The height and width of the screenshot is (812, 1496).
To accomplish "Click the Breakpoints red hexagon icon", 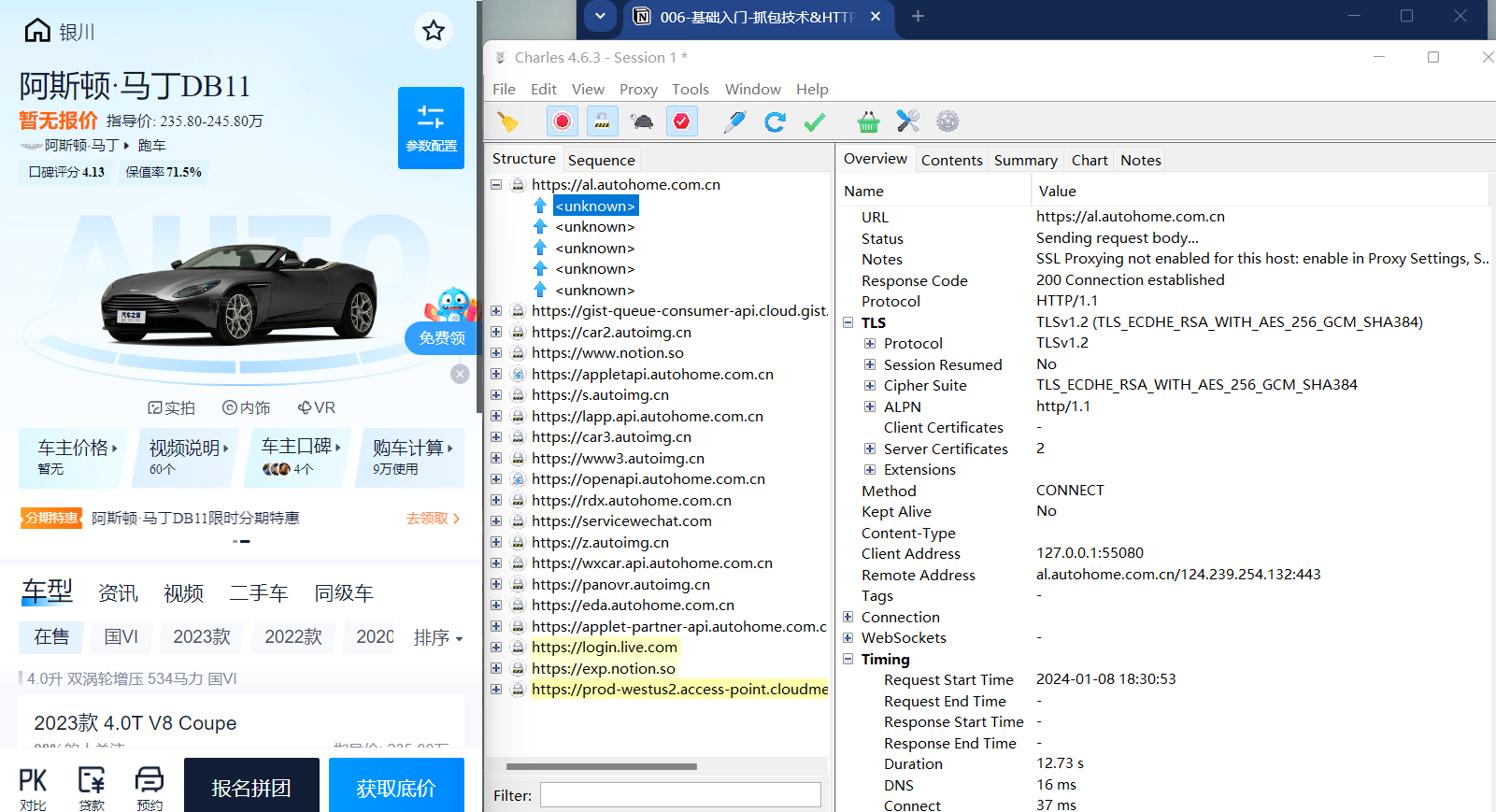I will [x=682, y=121].
